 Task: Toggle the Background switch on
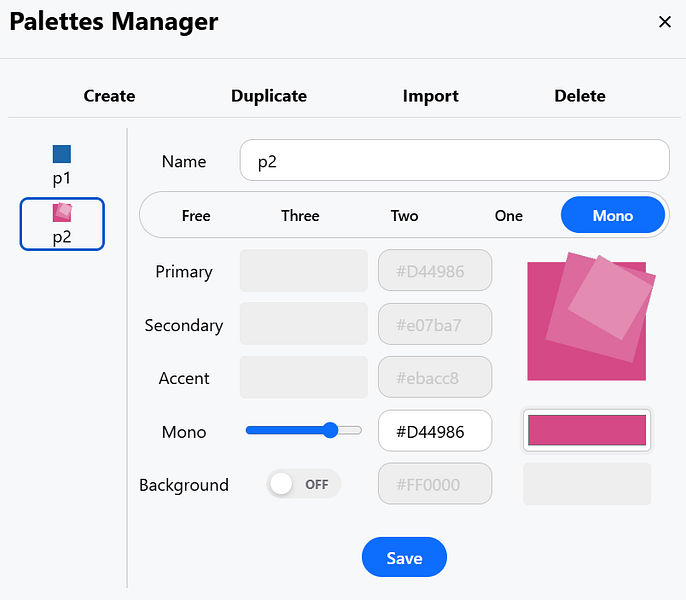coord(304,484)
